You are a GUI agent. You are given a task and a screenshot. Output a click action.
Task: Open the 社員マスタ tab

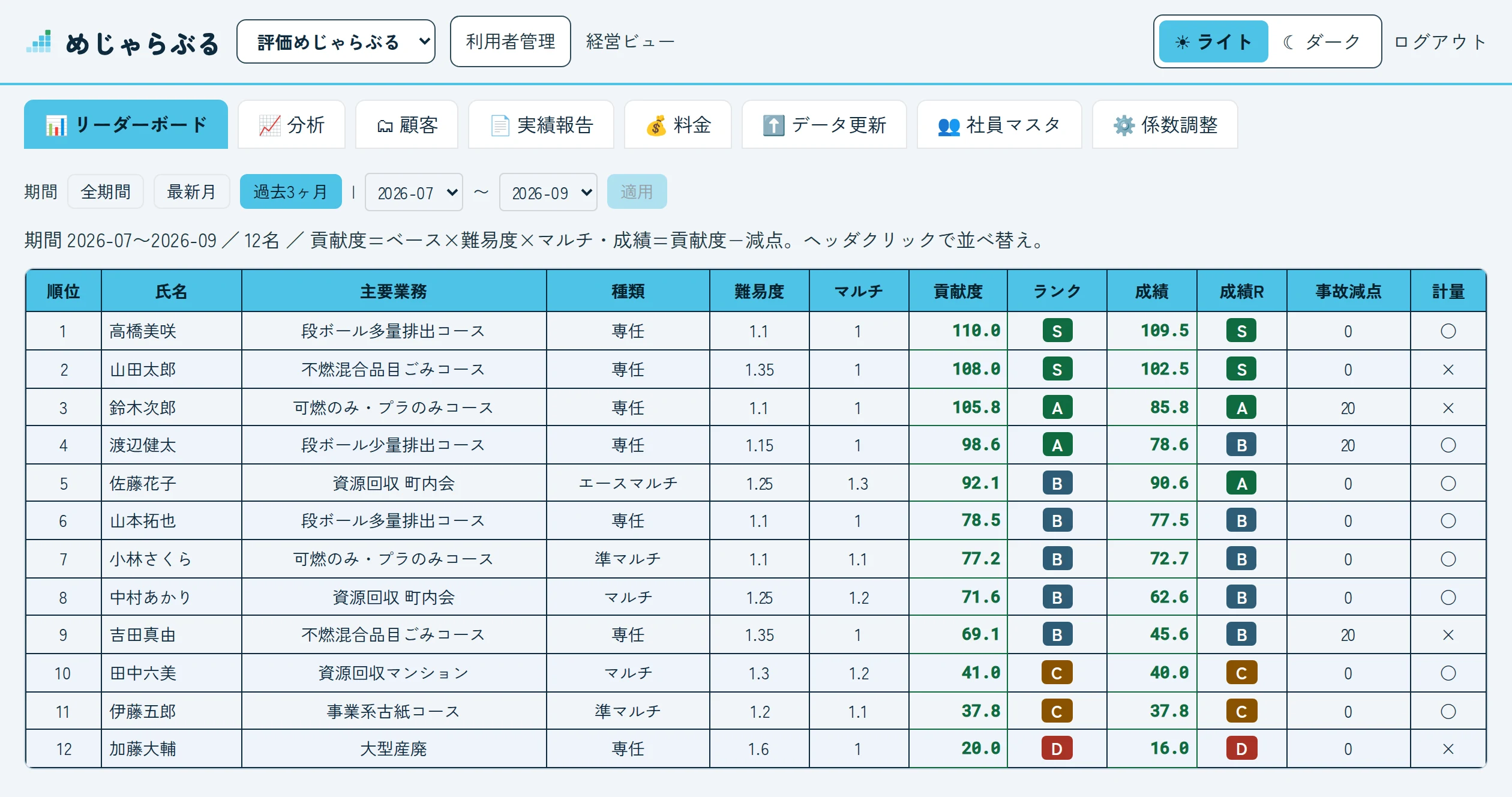(1000, 124)
